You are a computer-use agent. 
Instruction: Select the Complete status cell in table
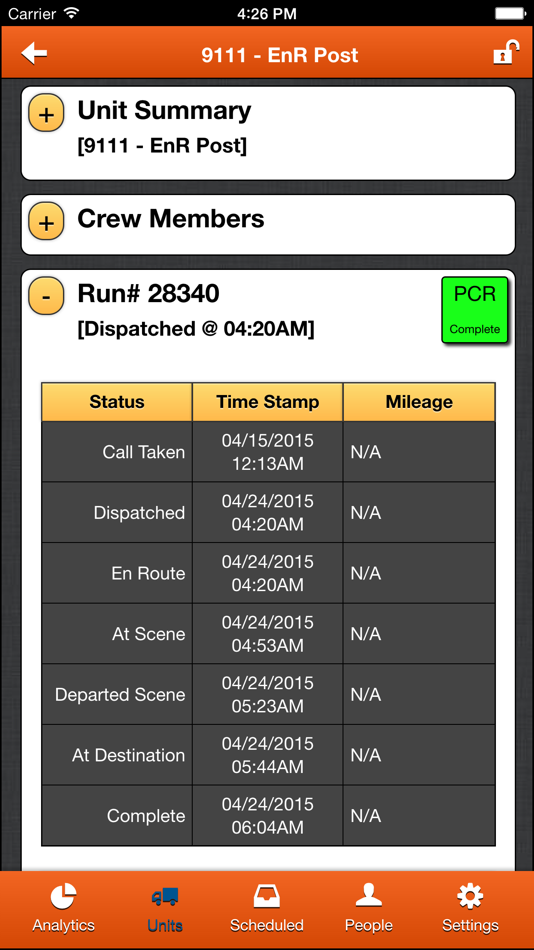(x=117, y=815)
